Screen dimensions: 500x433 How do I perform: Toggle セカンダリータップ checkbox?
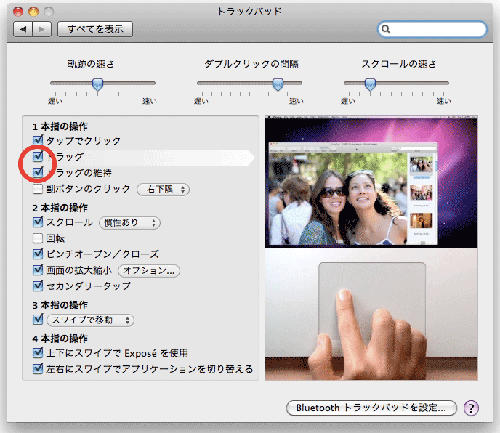tap(38, 286)
